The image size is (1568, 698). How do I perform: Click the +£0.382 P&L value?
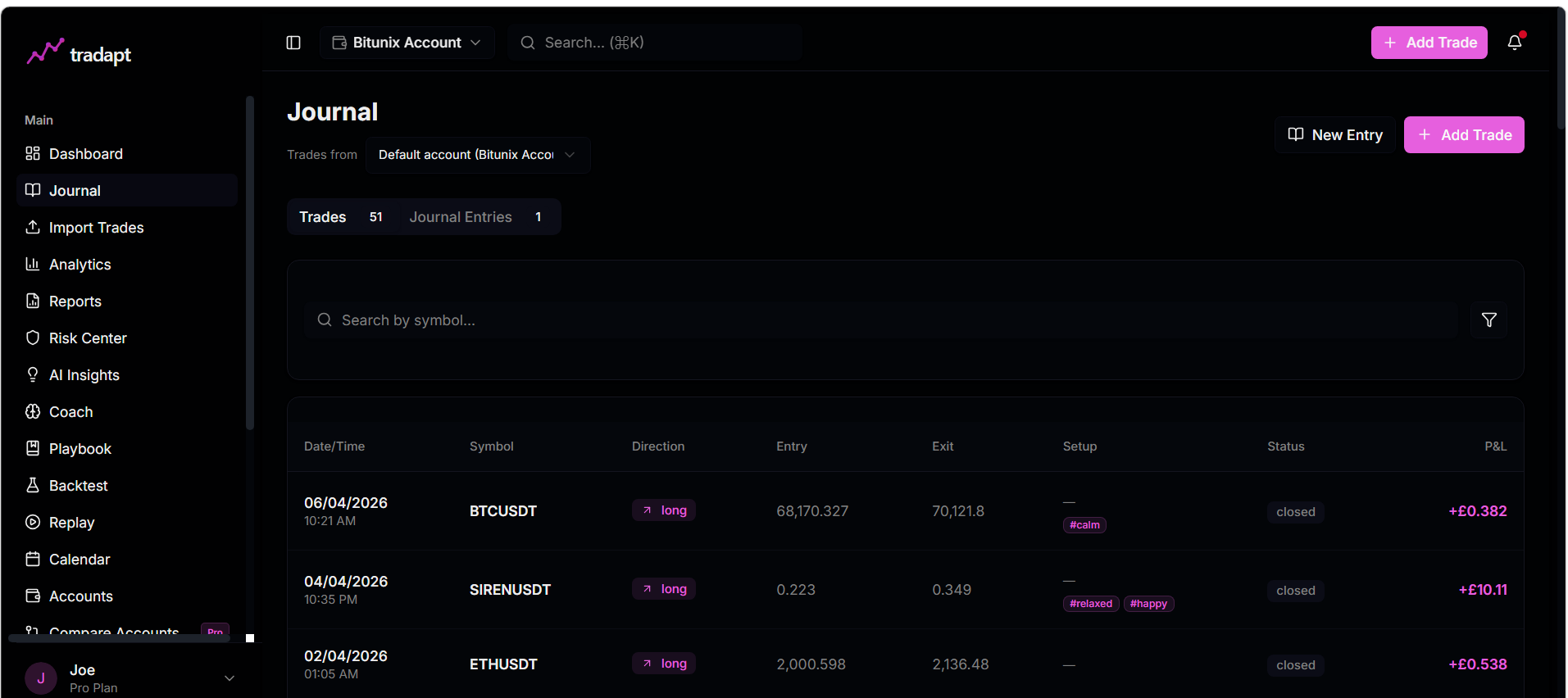(x=1478, y=510)
